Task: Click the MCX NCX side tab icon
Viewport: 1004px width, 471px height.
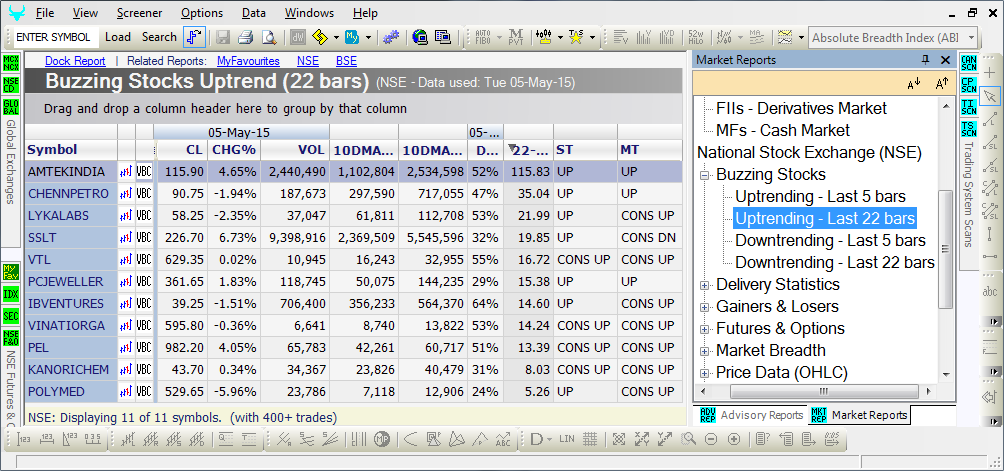Action: click(11, 63)
